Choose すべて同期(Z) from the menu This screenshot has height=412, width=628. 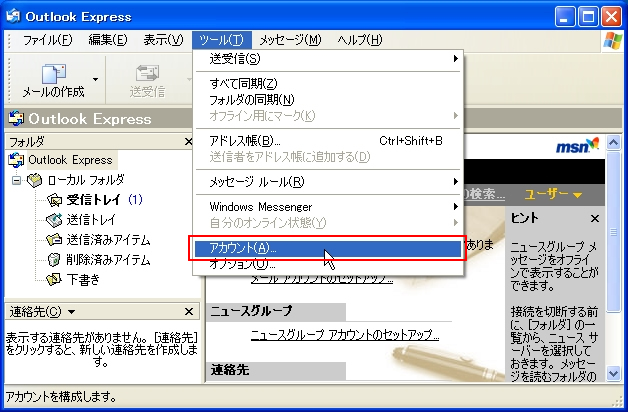[328, 84]
